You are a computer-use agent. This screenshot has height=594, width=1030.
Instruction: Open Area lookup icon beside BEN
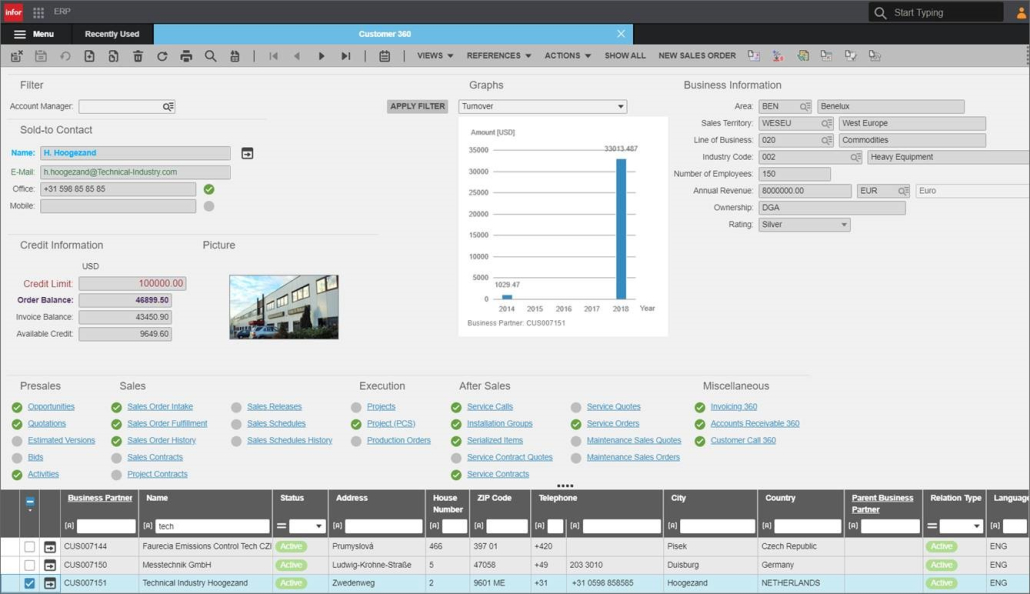coord(805,106)
